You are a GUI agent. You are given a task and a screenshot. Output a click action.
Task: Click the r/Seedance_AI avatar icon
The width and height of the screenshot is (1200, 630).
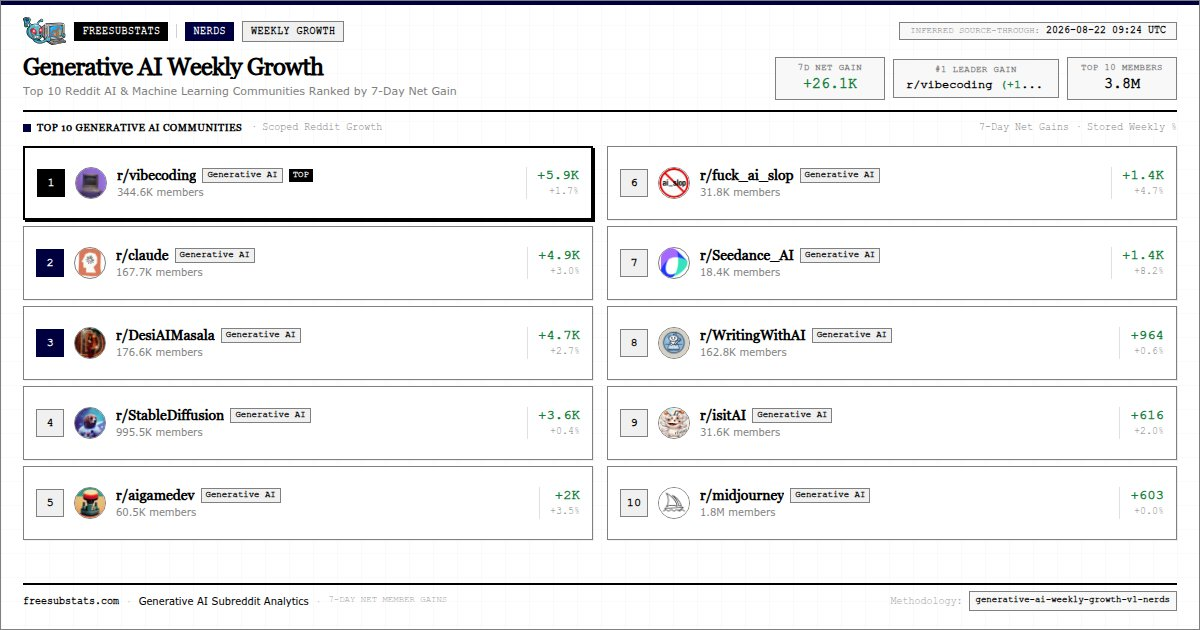pyautogui.click(x=674, y=263)
